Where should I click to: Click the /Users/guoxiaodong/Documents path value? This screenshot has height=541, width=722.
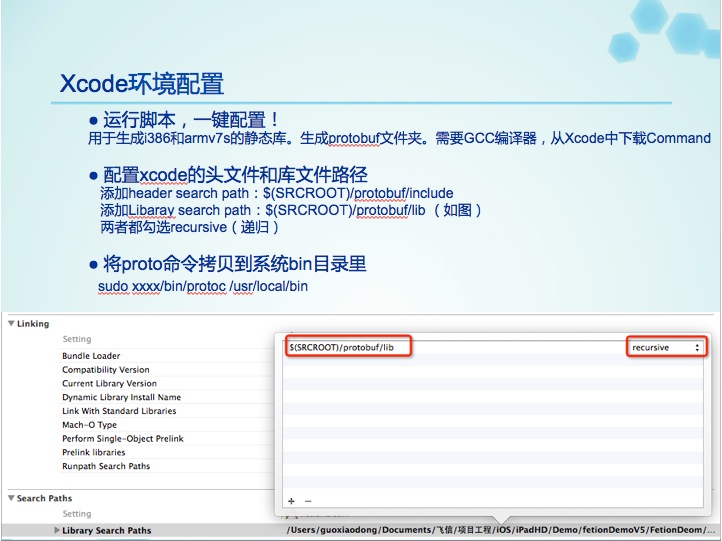[501, 530]
